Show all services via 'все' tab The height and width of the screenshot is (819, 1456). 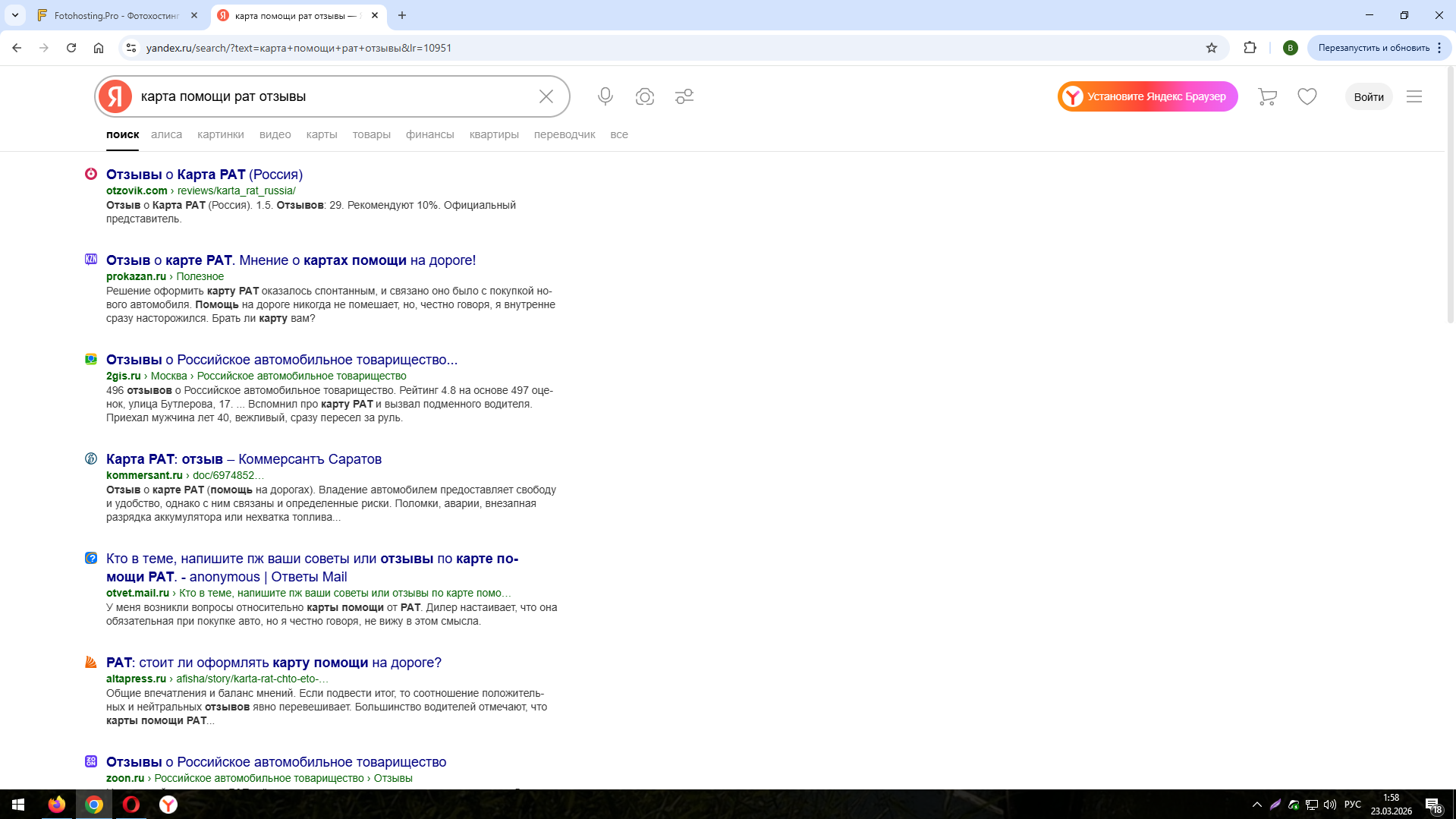(x=619, y=134)
